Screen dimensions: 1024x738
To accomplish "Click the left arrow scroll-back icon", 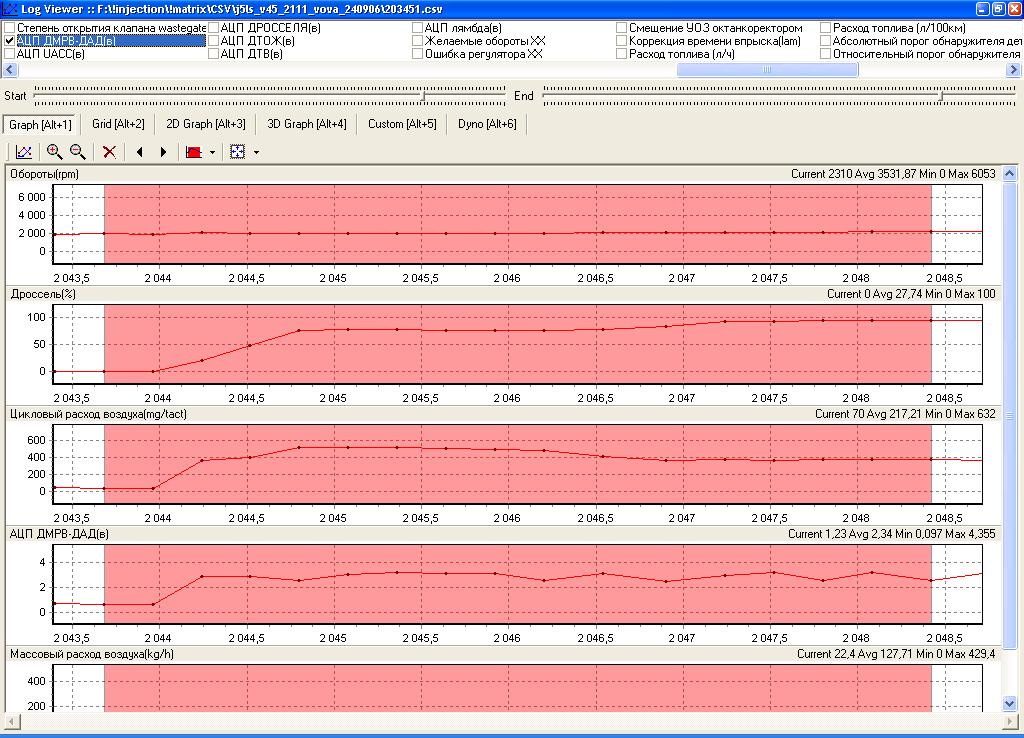I will point(139,152).
